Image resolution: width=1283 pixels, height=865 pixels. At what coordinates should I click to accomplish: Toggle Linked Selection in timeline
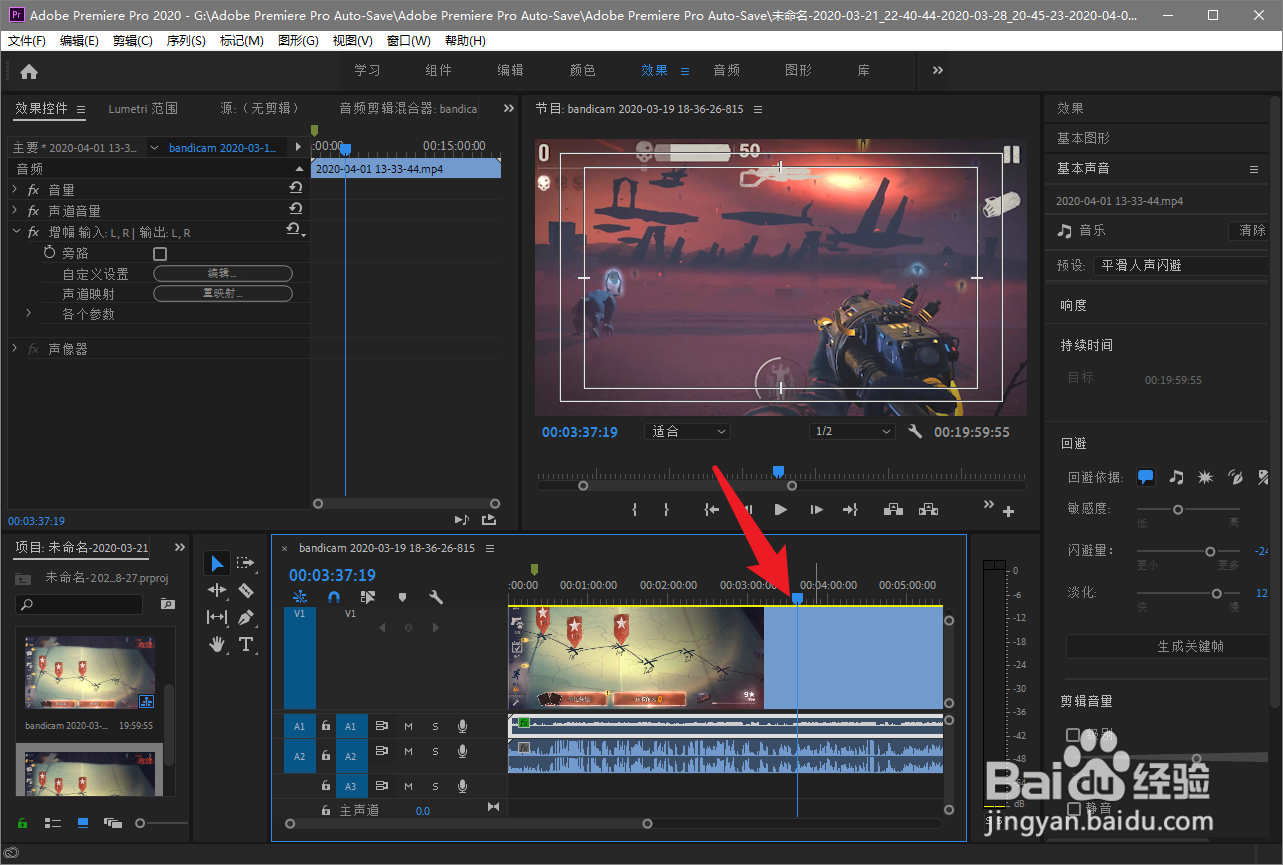368,597
